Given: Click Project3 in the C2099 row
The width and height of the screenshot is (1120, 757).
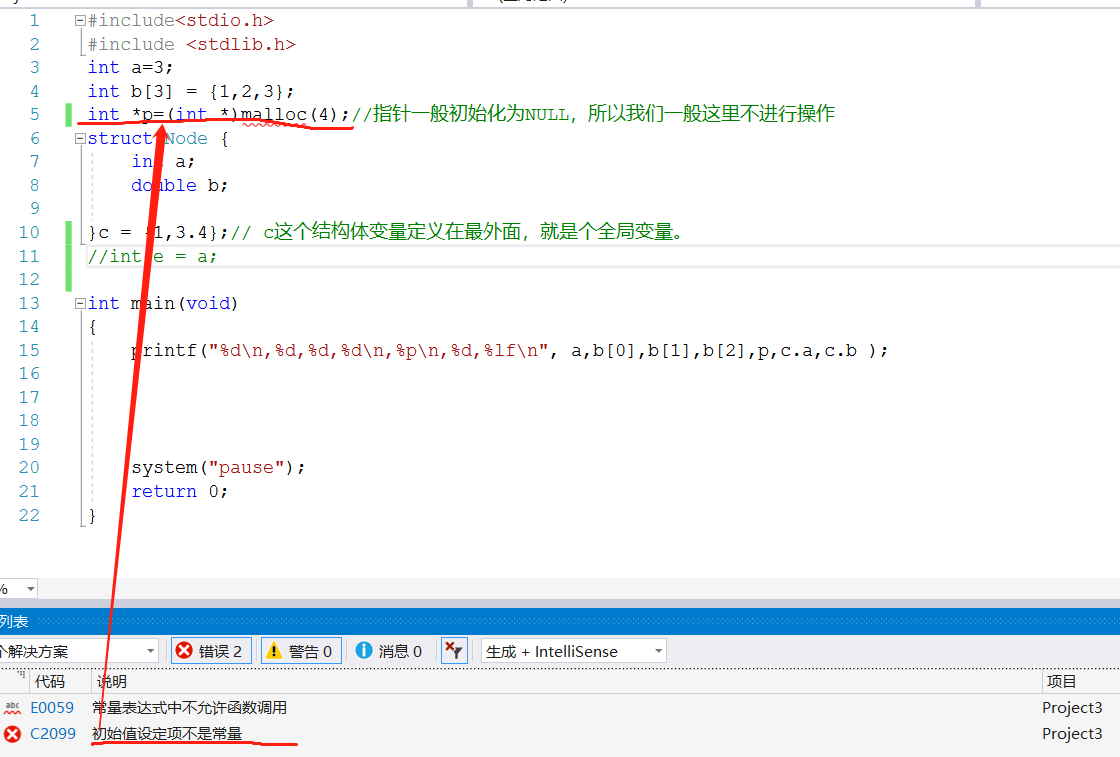Looking at the screenshot, I should [1072, 733].
